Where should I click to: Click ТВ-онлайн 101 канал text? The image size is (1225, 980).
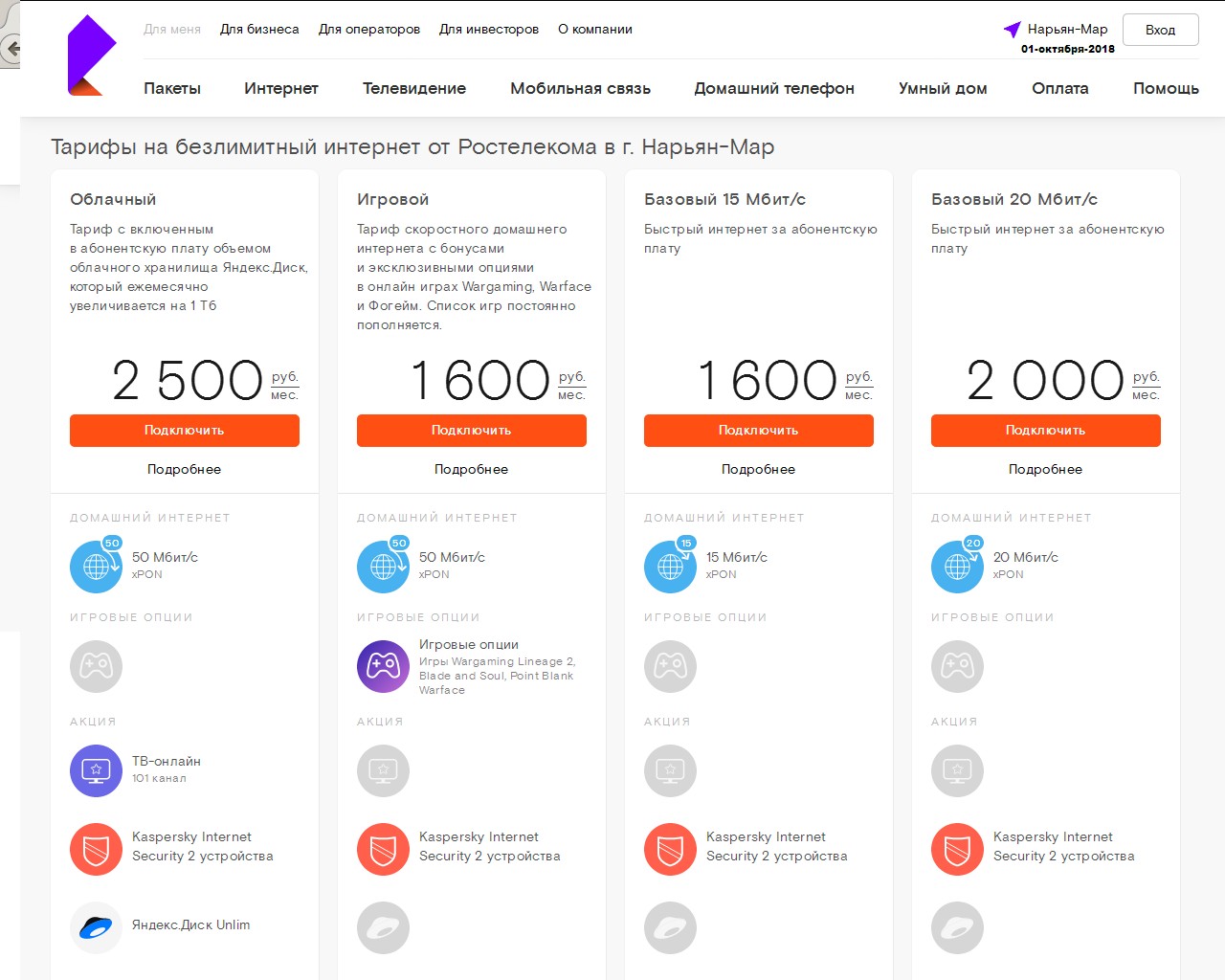[167, 769]
